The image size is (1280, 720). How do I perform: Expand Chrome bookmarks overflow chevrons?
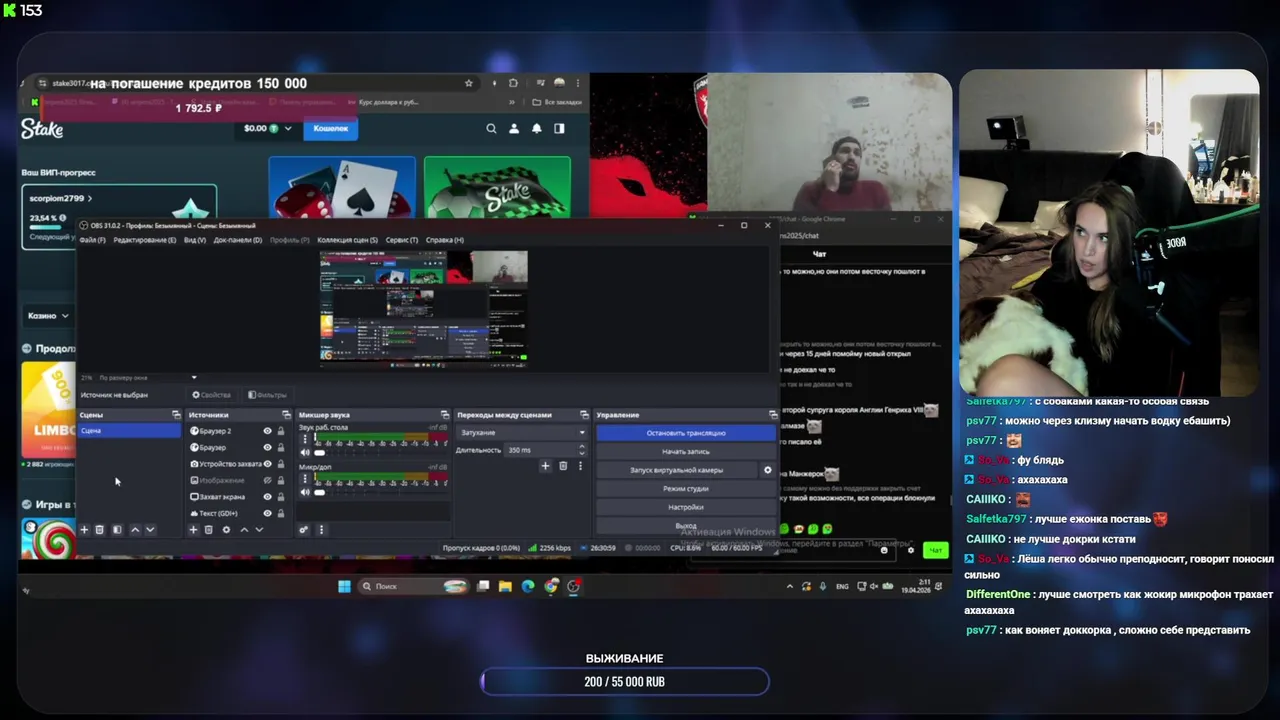click(512, 102)
